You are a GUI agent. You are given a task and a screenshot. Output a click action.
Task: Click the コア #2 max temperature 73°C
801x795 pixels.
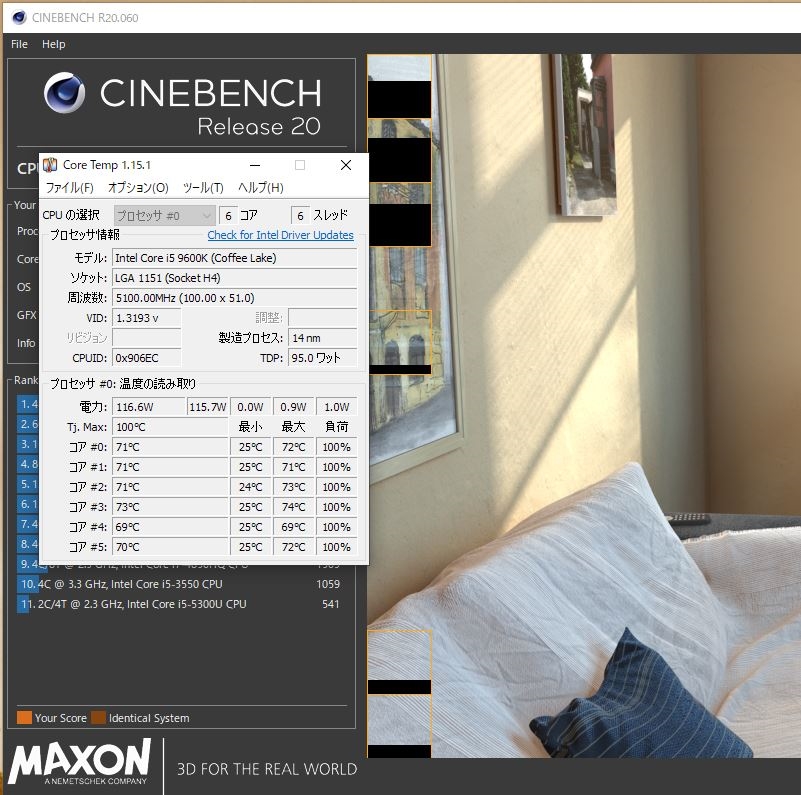coord(293,487)
